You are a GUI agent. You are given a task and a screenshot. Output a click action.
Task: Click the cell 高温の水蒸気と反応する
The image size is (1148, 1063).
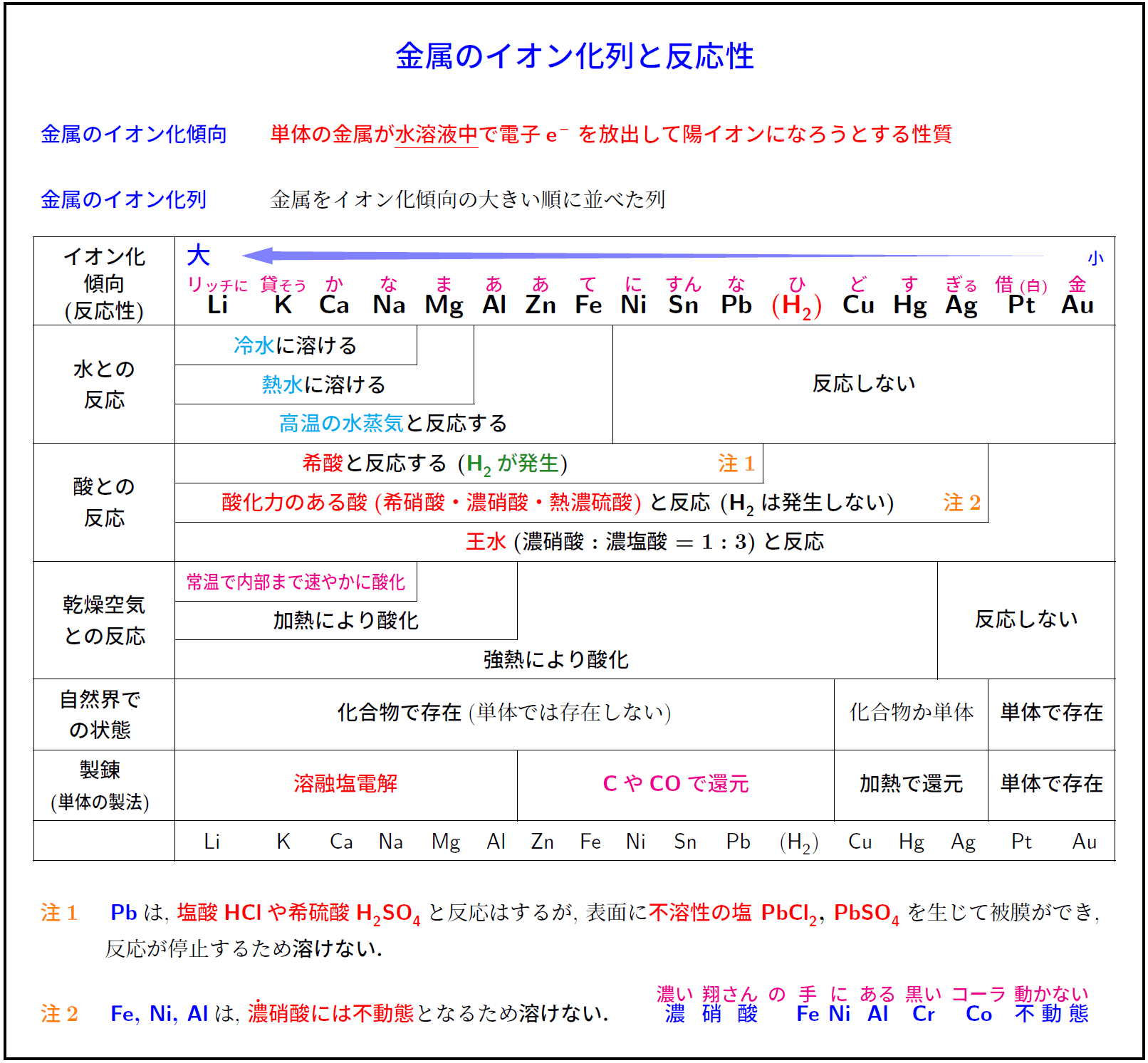pos(393,424)
